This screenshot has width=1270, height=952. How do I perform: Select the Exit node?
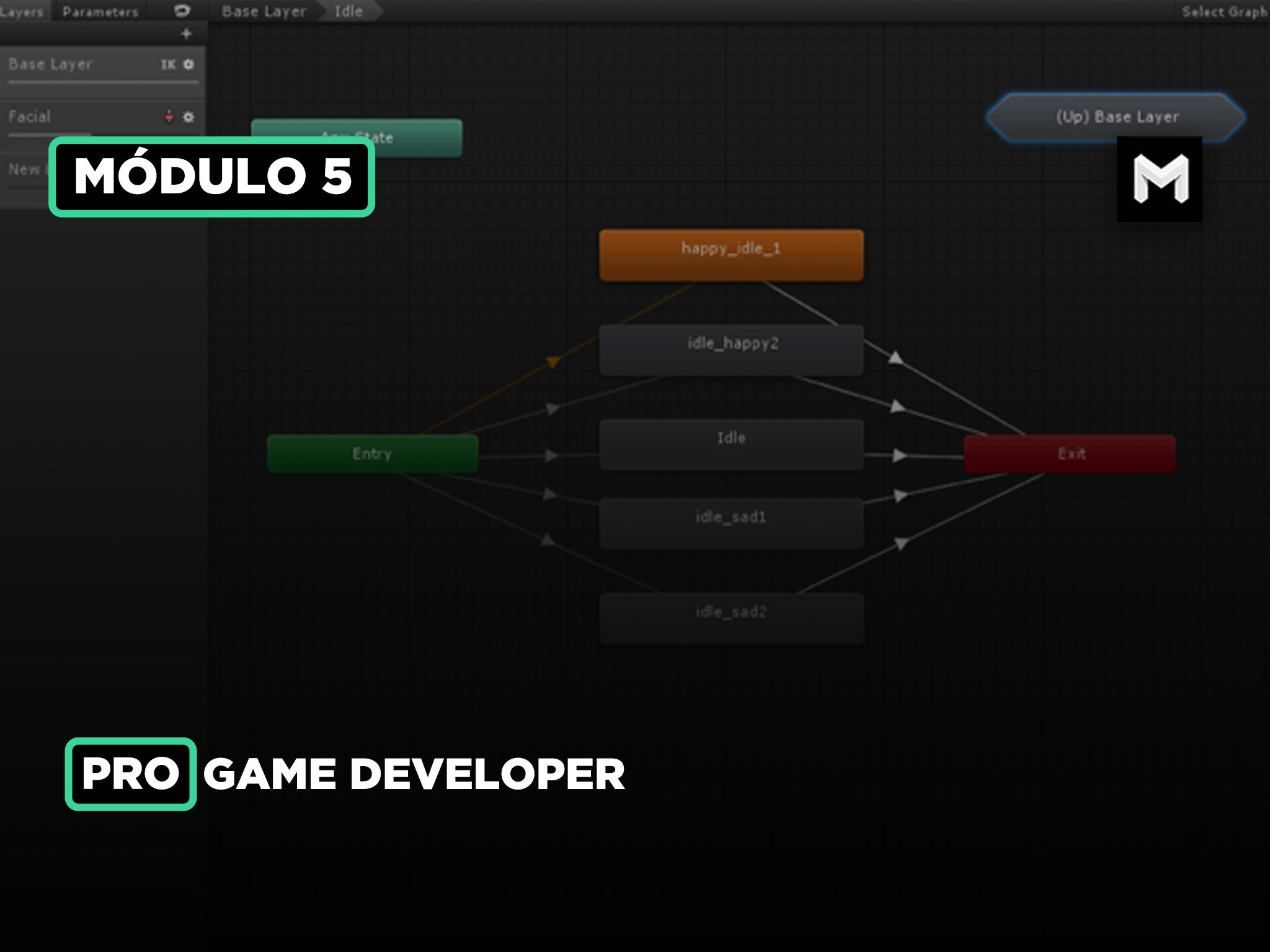(1070, 454)
